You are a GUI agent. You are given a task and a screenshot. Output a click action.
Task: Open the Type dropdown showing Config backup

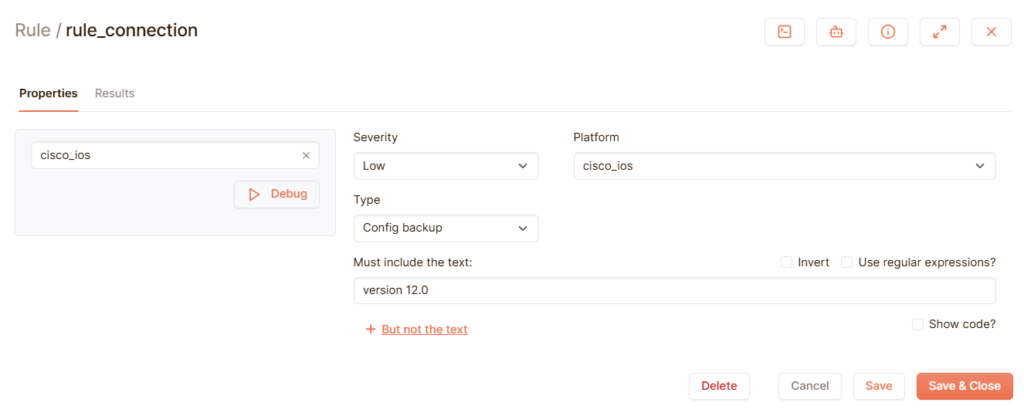446,228
